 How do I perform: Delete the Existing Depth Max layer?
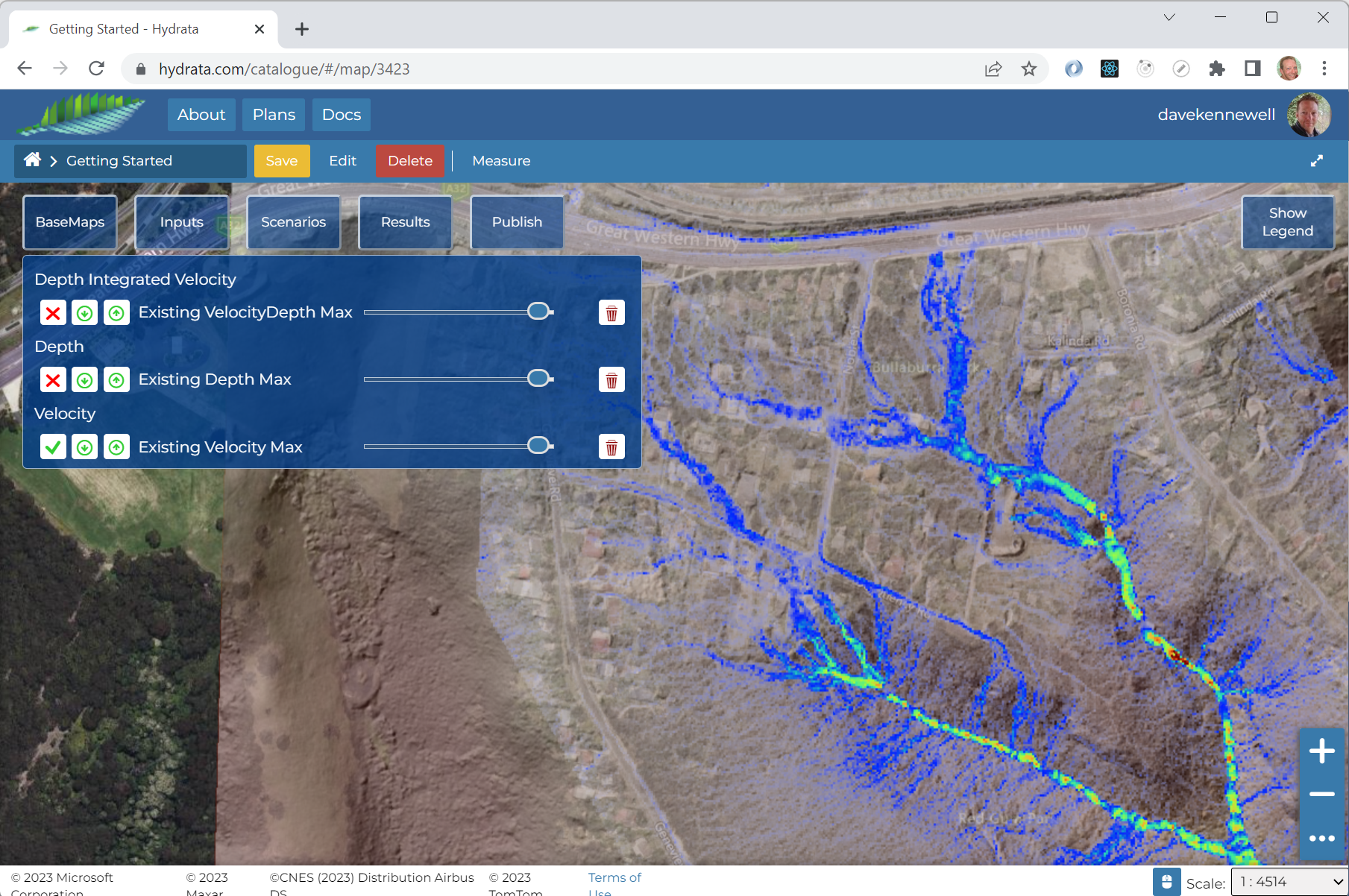pyautogui.click(x=611, y=380)
